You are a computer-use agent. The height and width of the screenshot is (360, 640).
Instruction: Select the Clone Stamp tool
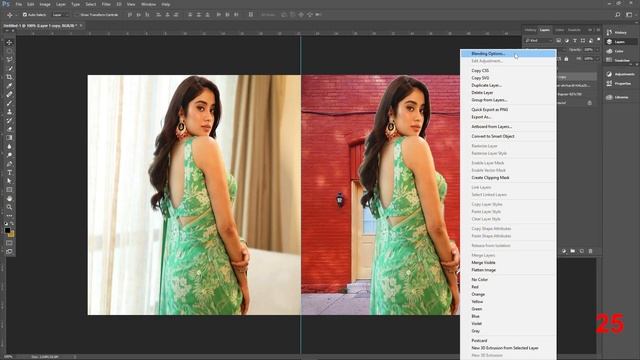(9, 112)
